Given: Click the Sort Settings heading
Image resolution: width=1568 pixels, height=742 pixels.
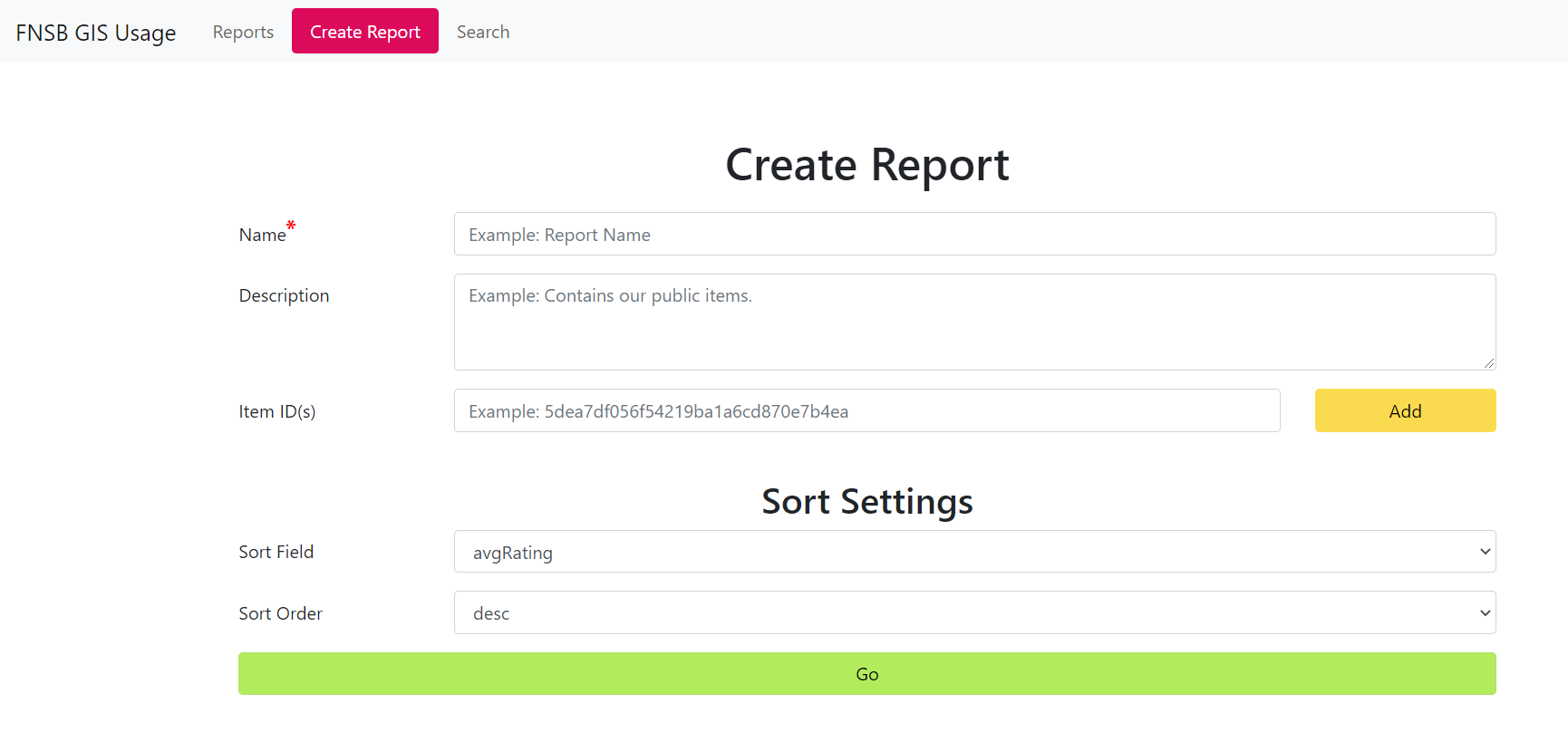Looking at the screenshot, I should click(867, 502).
